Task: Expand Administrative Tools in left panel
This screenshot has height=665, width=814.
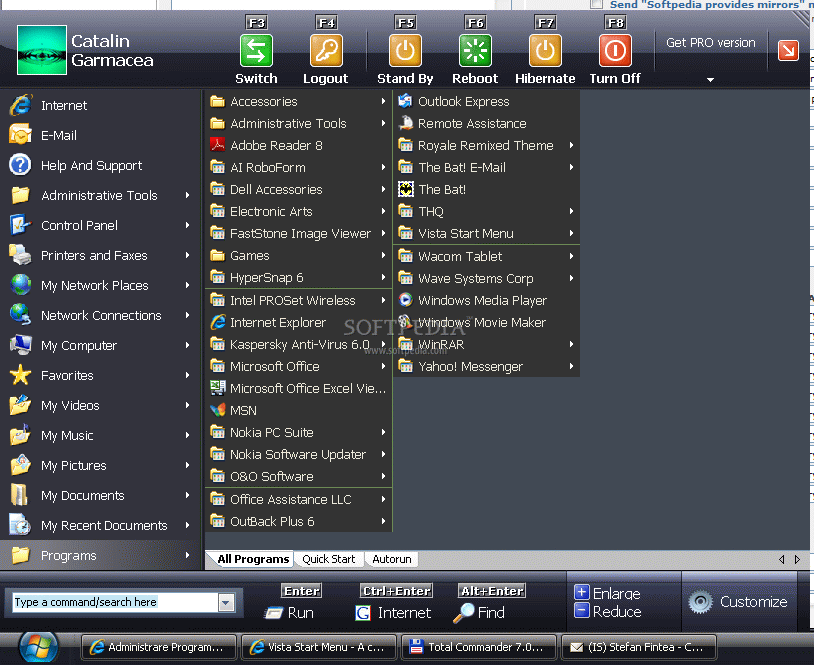Action: 187,195
